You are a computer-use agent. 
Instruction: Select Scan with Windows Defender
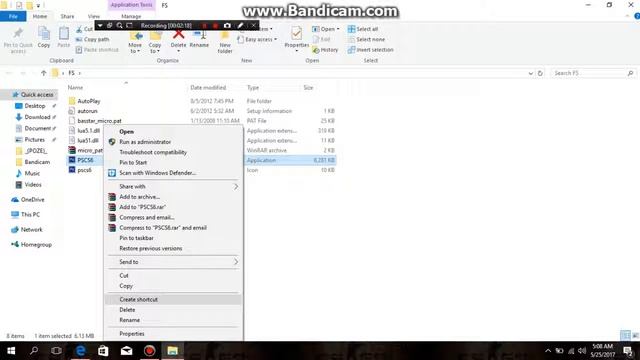pyautogui.click(x=174, y=173)
